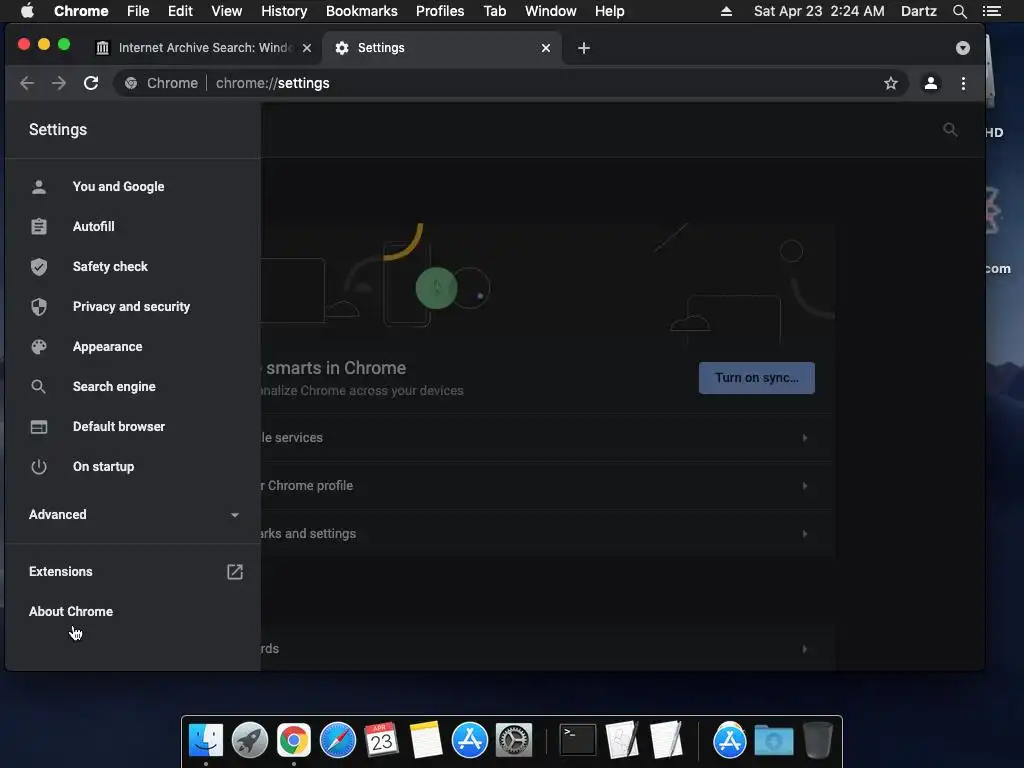The width and height of the screenshot is (1024, 768).
Task: Go back to previous page
Action: tap(27, 83)
